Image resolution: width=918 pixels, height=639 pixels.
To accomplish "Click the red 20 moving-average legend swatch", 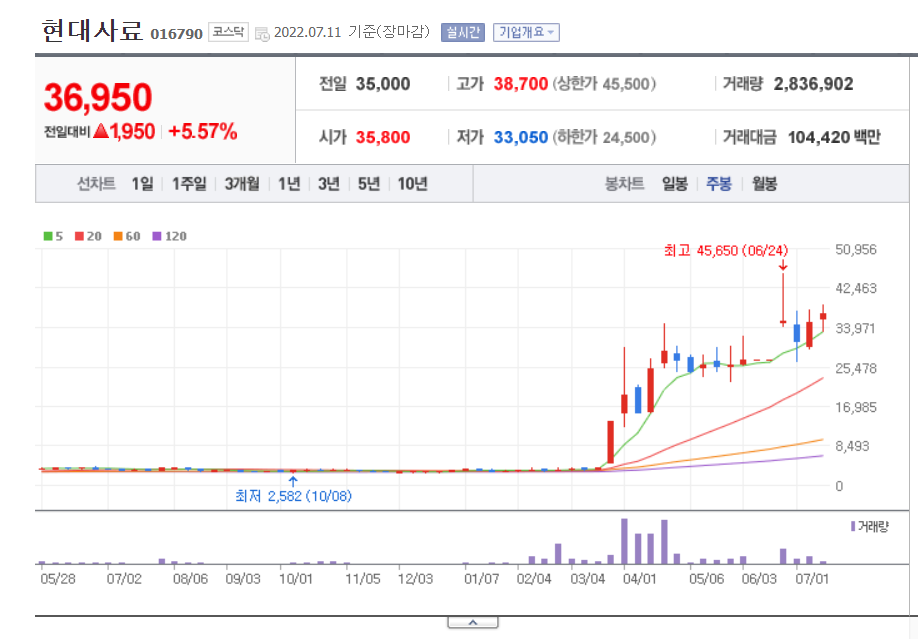I will point(80,236).
